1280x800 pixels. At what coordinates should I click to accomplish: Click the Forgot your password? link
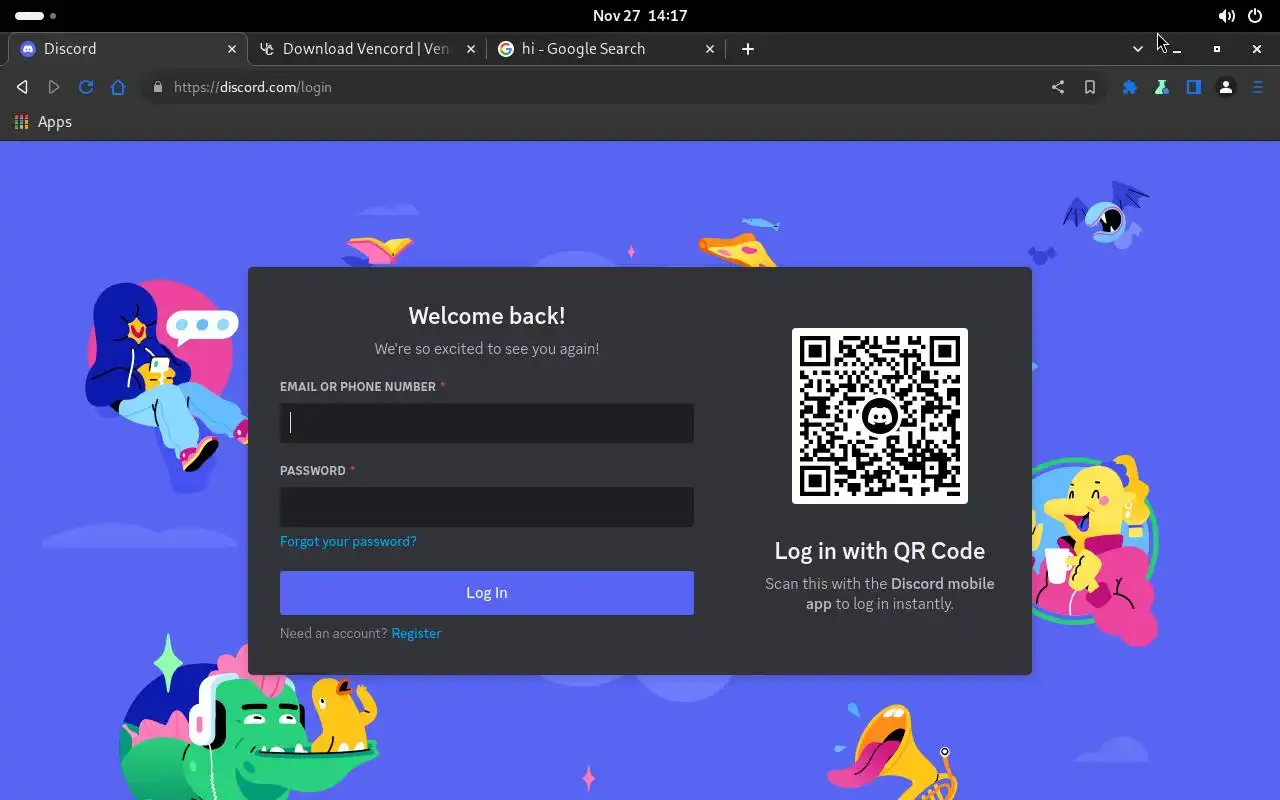pyautogui.click(x=348, y=541)
